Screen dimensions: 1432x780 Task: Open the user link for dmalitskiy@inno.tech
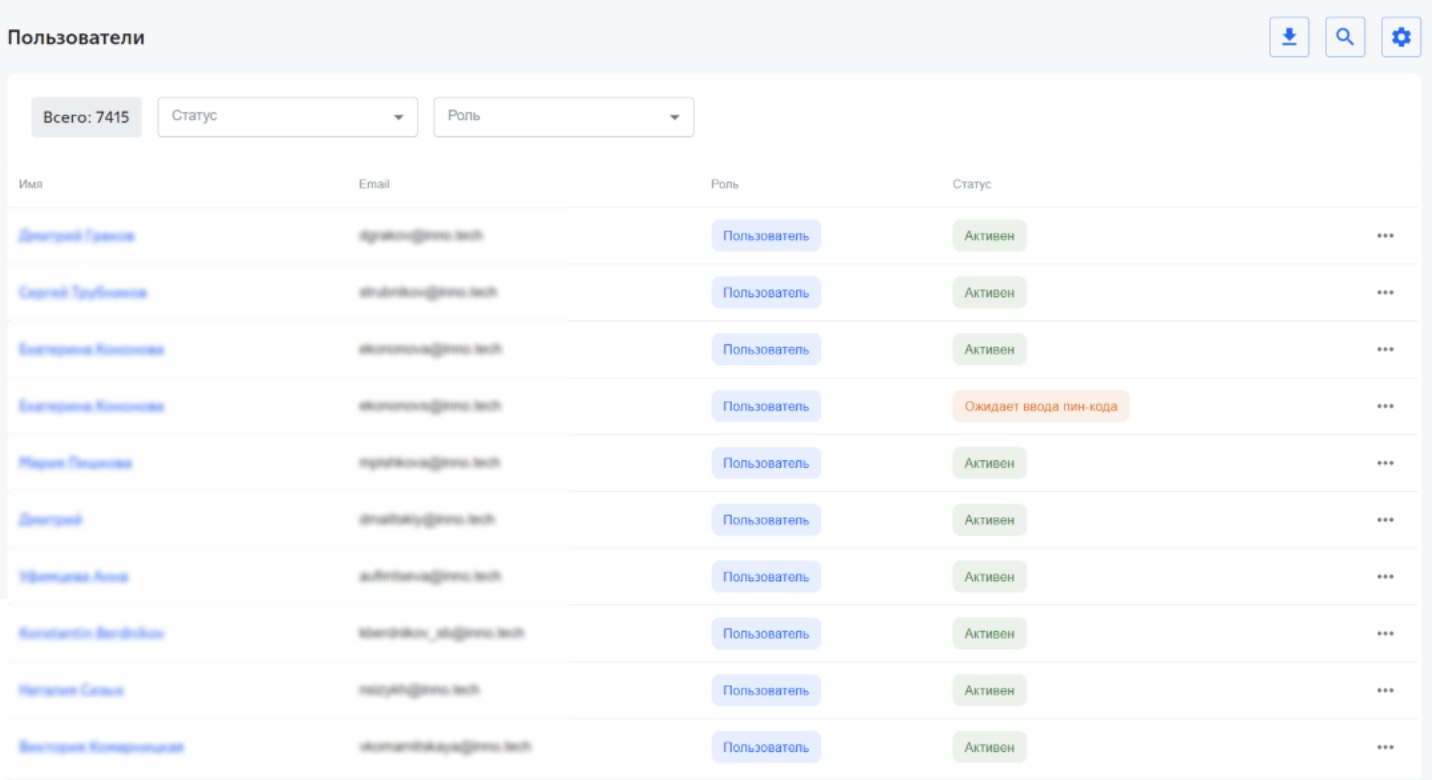(50, 520)
